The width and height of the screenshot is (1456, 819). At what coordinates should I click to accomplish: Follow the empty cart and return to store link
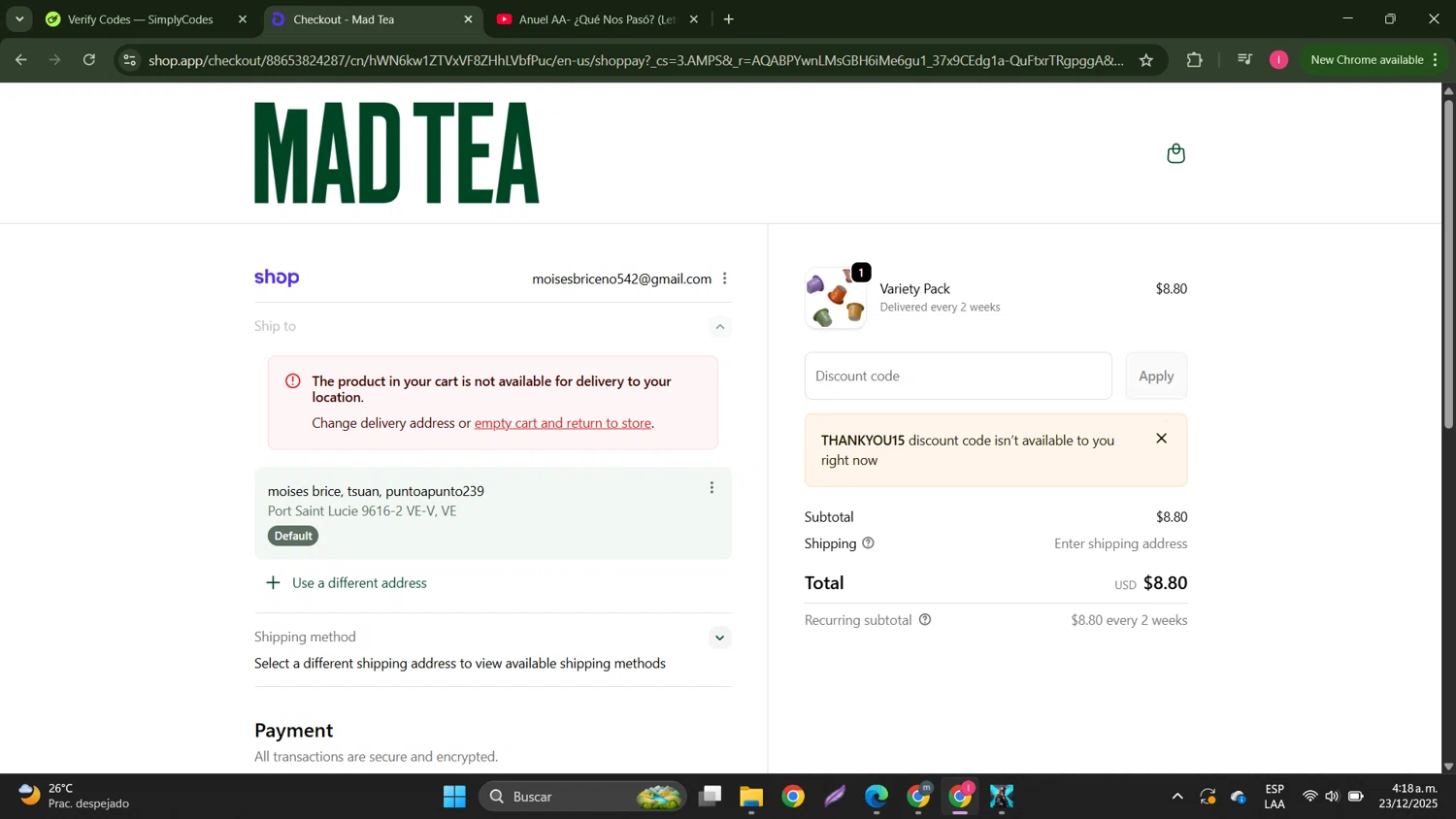point(563,423)
